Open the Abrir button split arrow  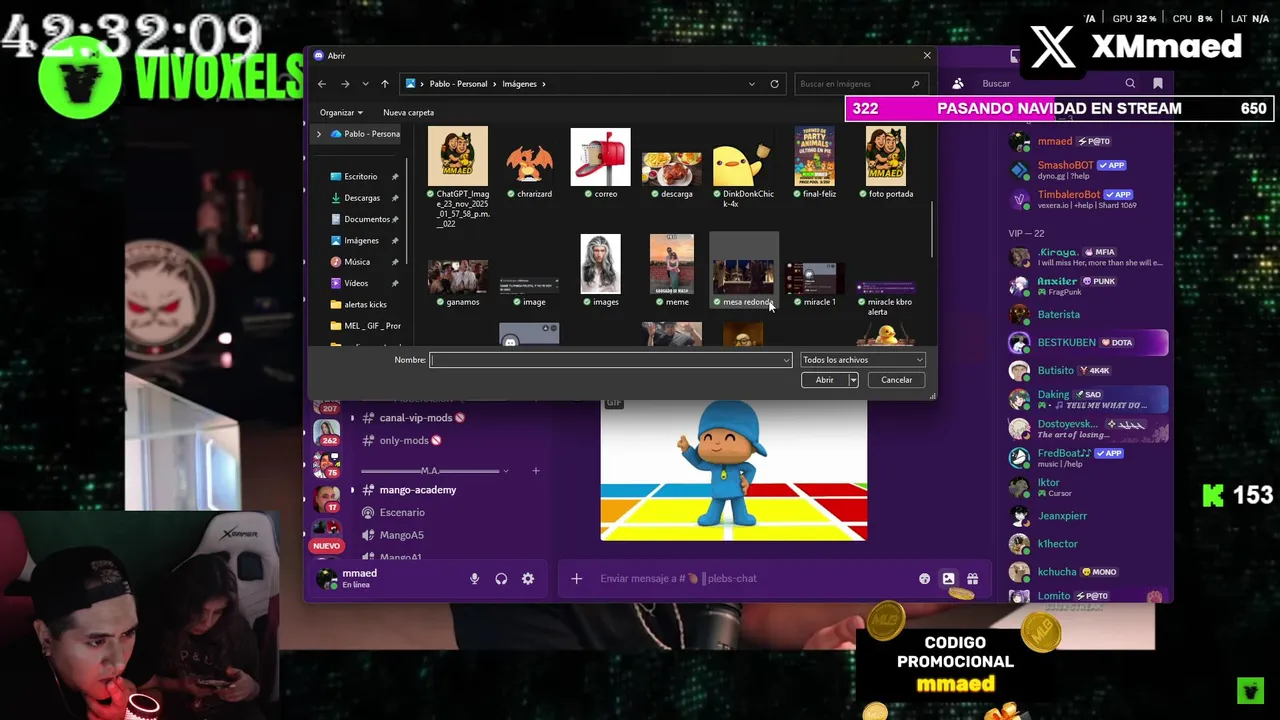point(853,380)
